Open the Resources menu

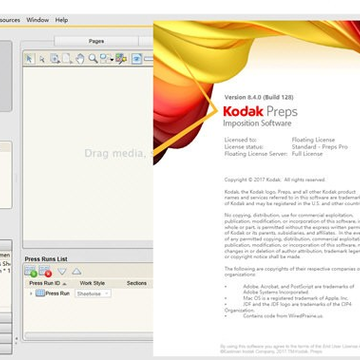(10, 20)
